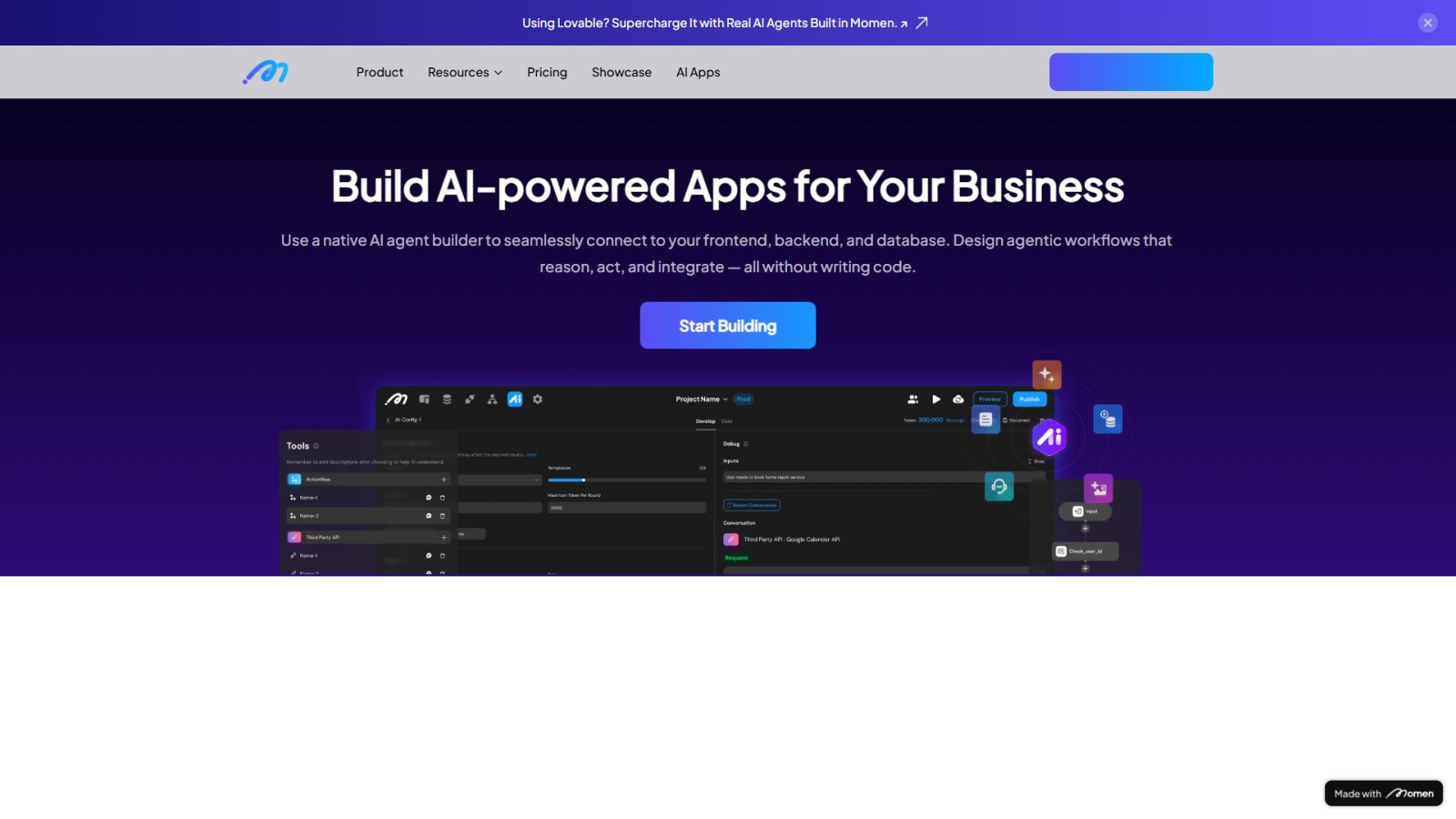Open the dropdown left of the Temperature slider

coord(500,480)
